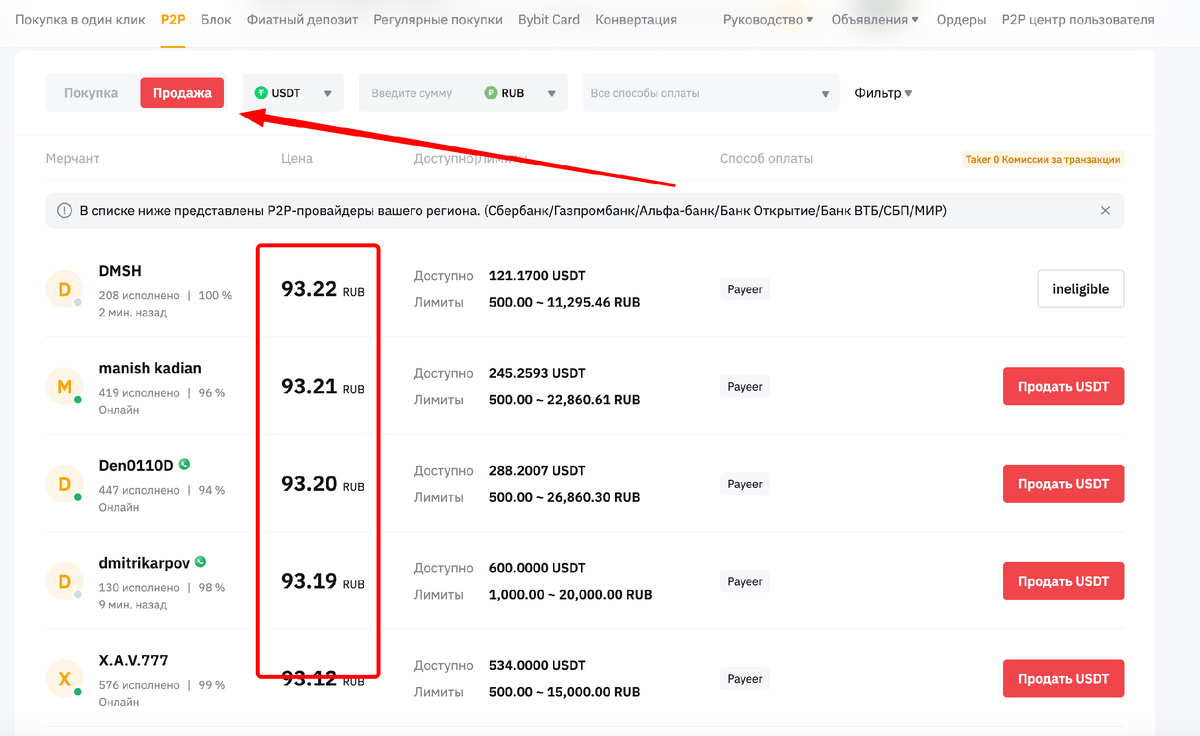Click the info icon in region notice
This screenshot has width=1200, height=736.
[64, 210]
